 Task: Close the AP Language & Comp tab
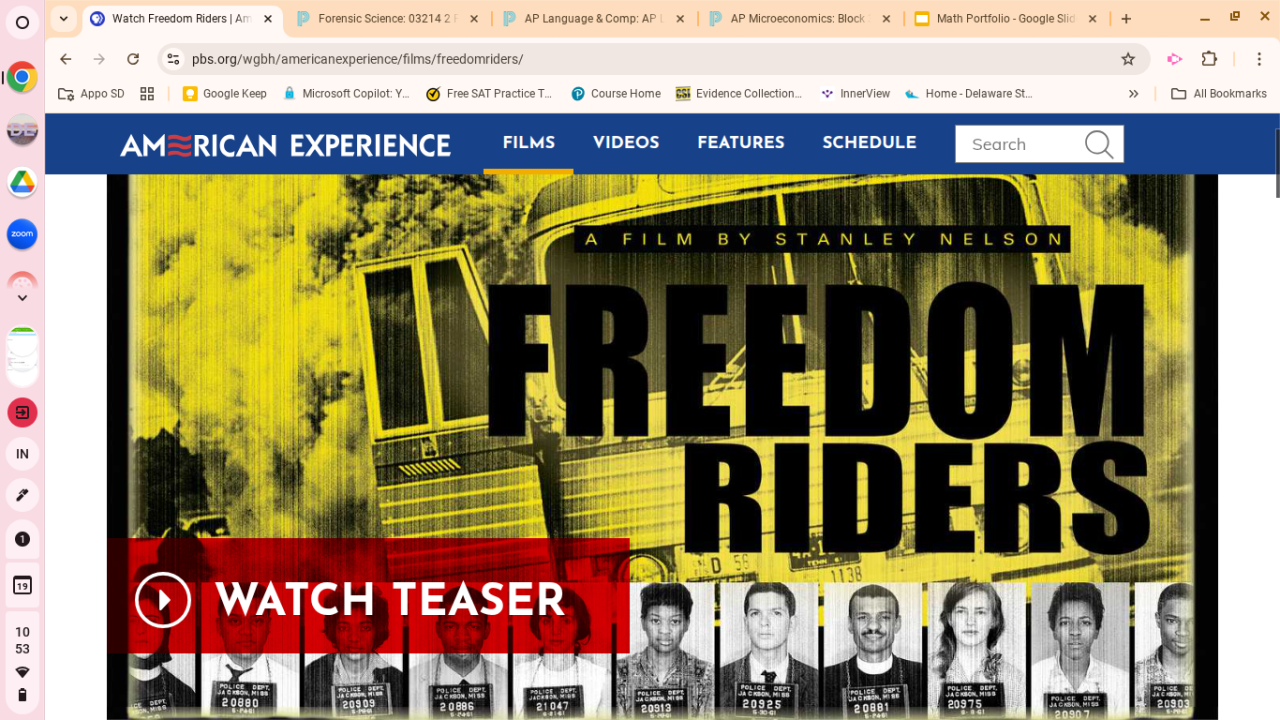[x=680, y=18]
